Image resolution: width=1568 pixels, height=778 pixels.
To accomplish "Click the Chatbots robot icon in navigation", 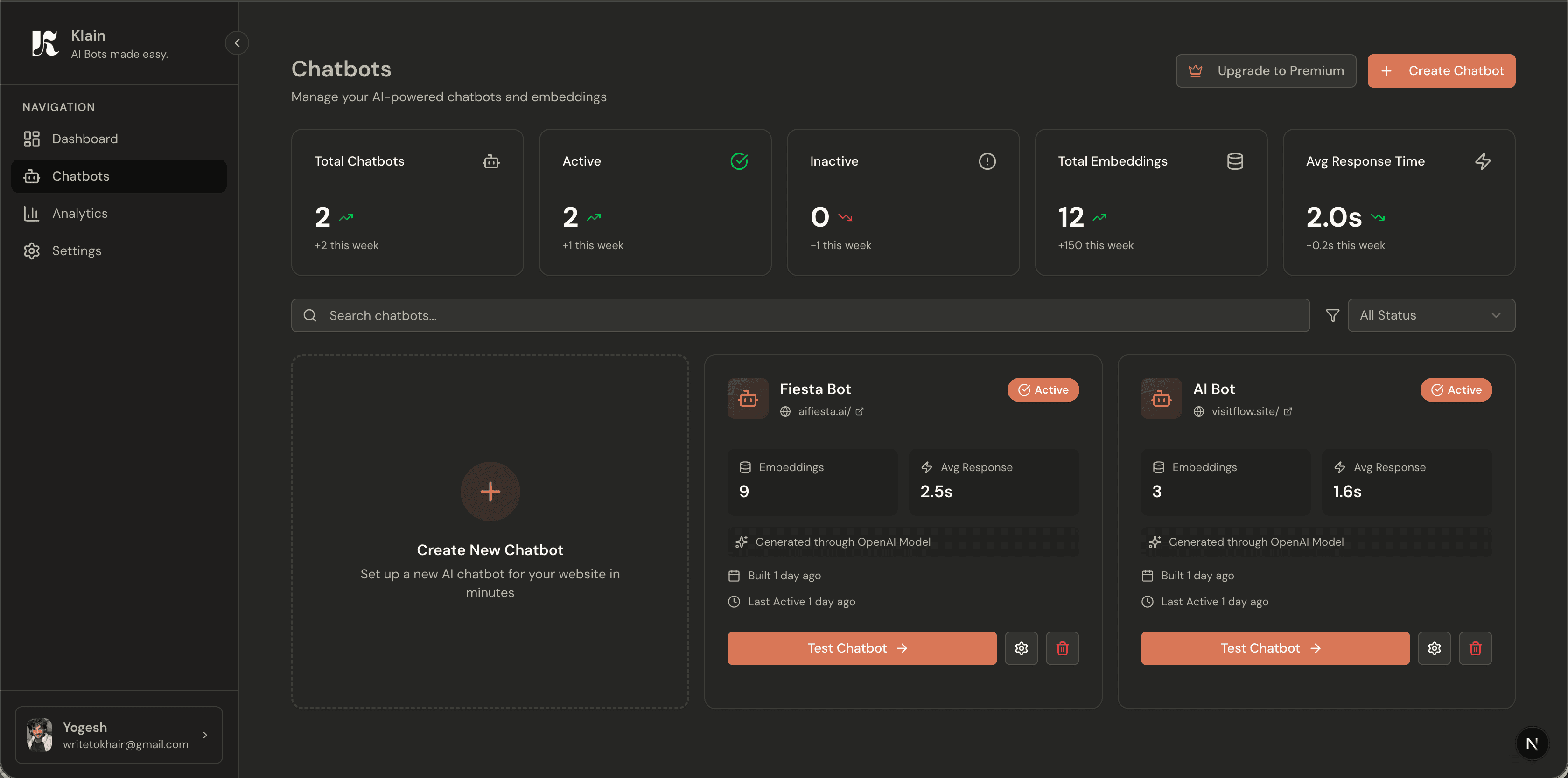I will tap(32, 176).
